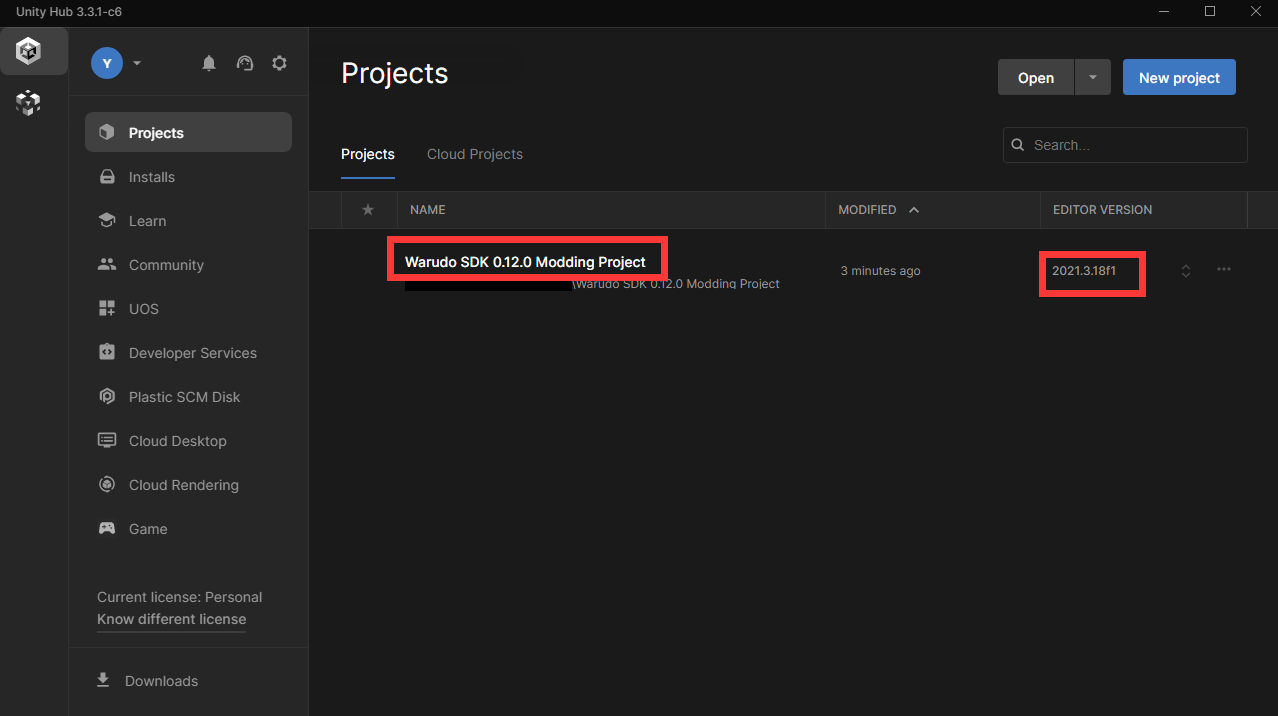
Task: Open Cloud Rendering
Action: [188, 485]
